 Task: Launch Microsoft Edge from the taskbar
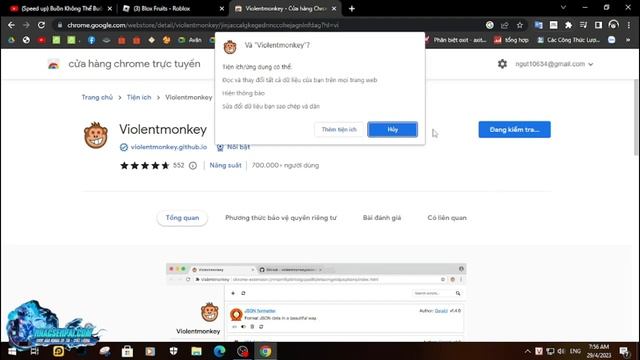219,351
